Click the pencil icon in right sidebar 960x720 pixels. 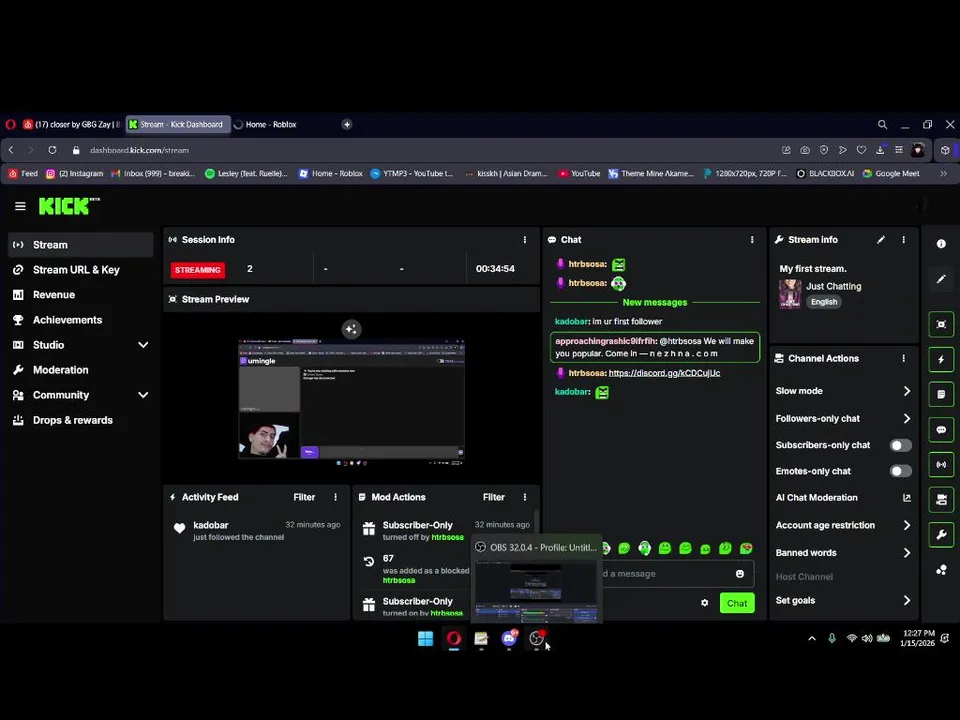[x=941, y=279]
